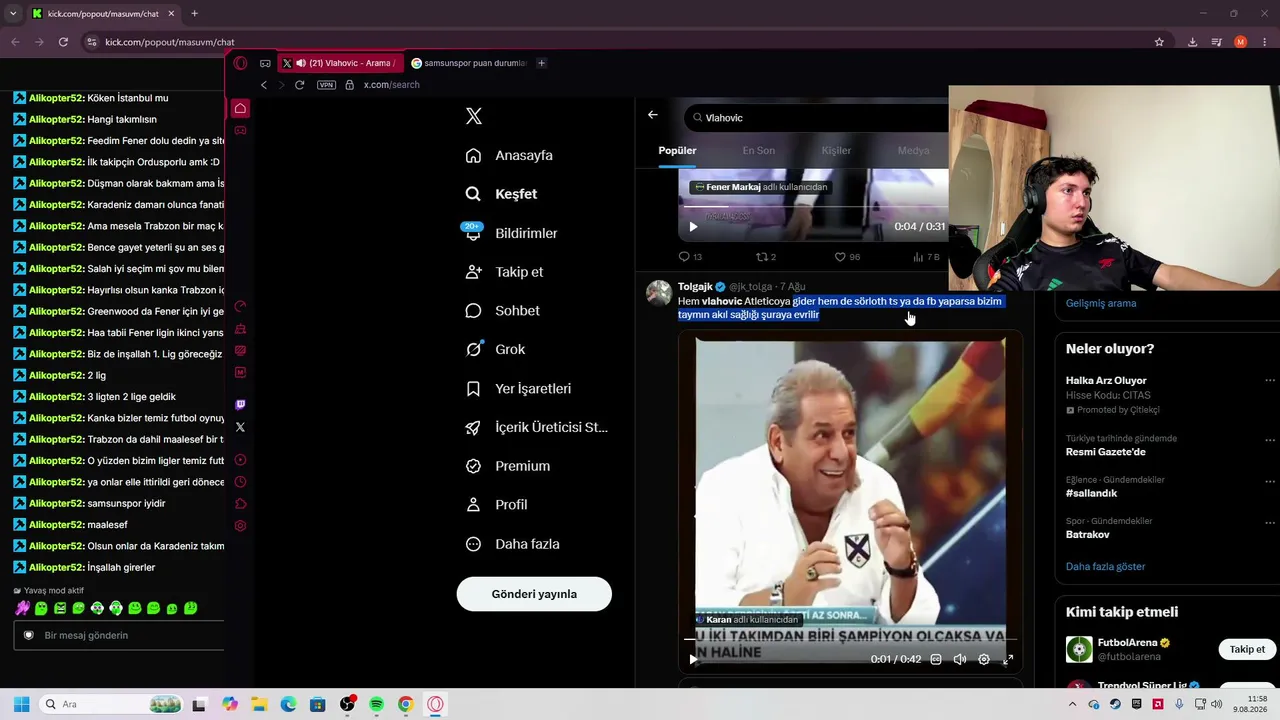Open Spotify from the taskbar

[x=376, y=705]
